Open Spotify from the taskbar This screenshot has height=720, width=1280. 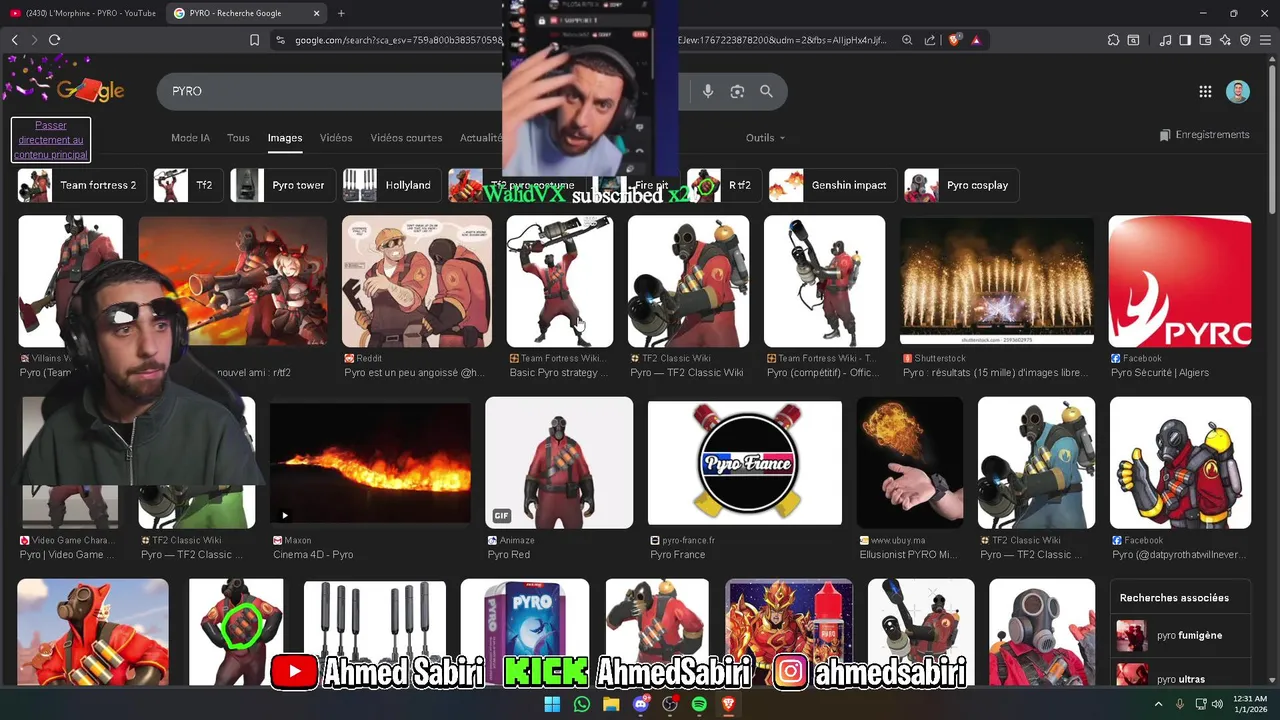[699, 704]
